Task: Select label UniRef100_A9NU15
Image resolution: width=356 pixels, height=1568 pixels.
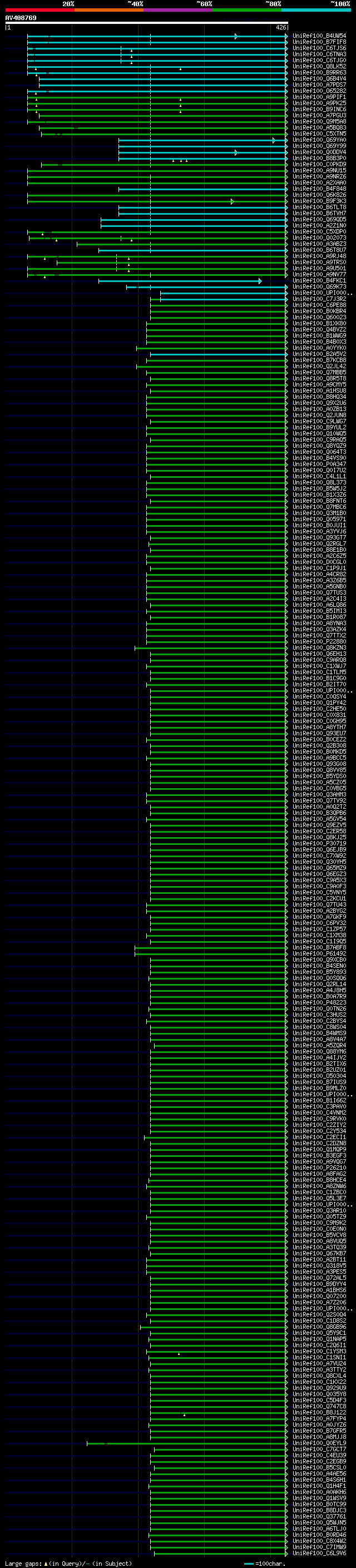Action: (319, 170)
